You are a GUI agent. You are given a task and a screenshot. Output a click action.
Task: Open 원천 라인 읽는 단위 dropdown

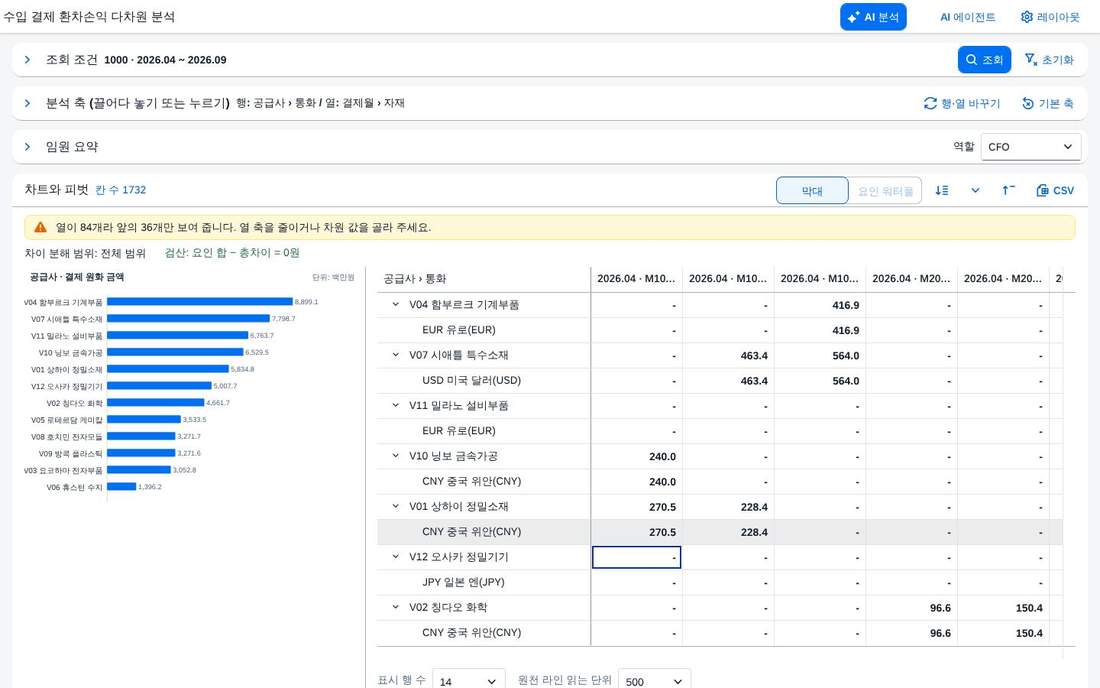point(654,681)
